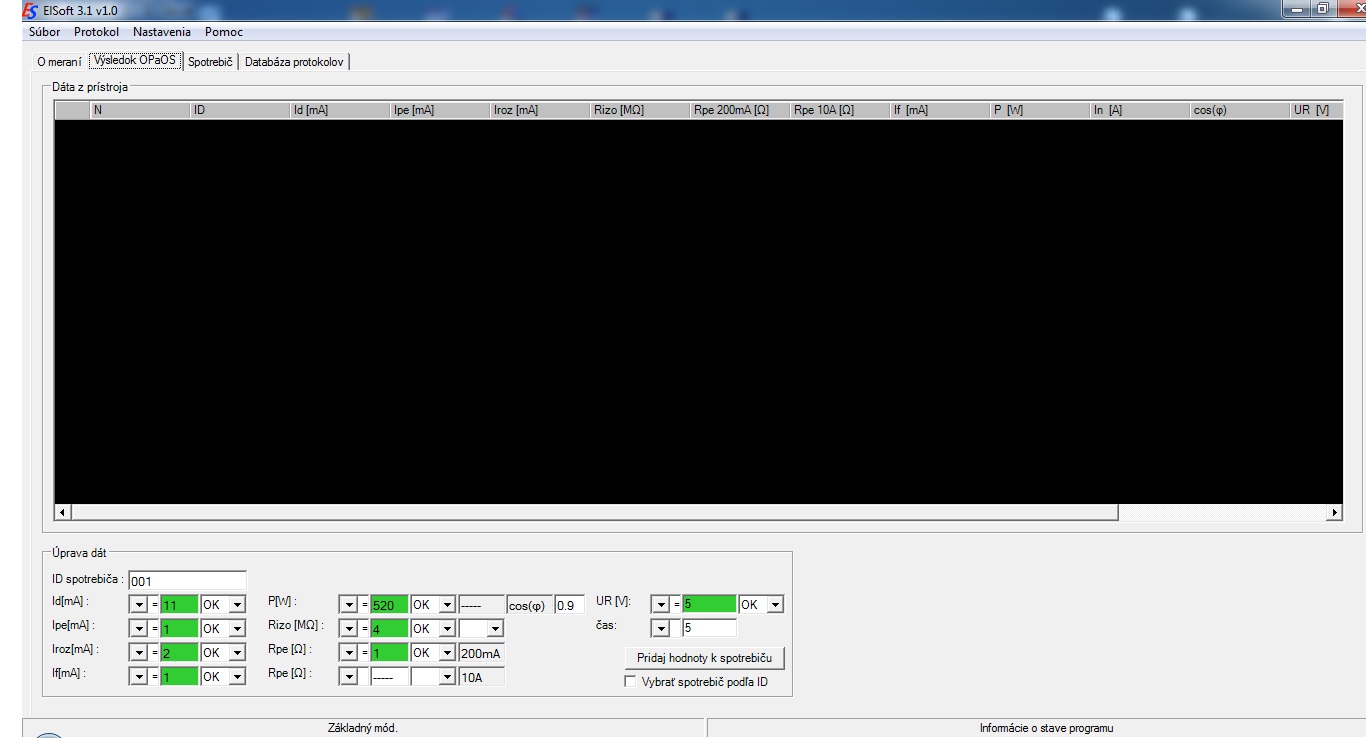
Task: Click the ID column header
Action: (x=240, y=110)
